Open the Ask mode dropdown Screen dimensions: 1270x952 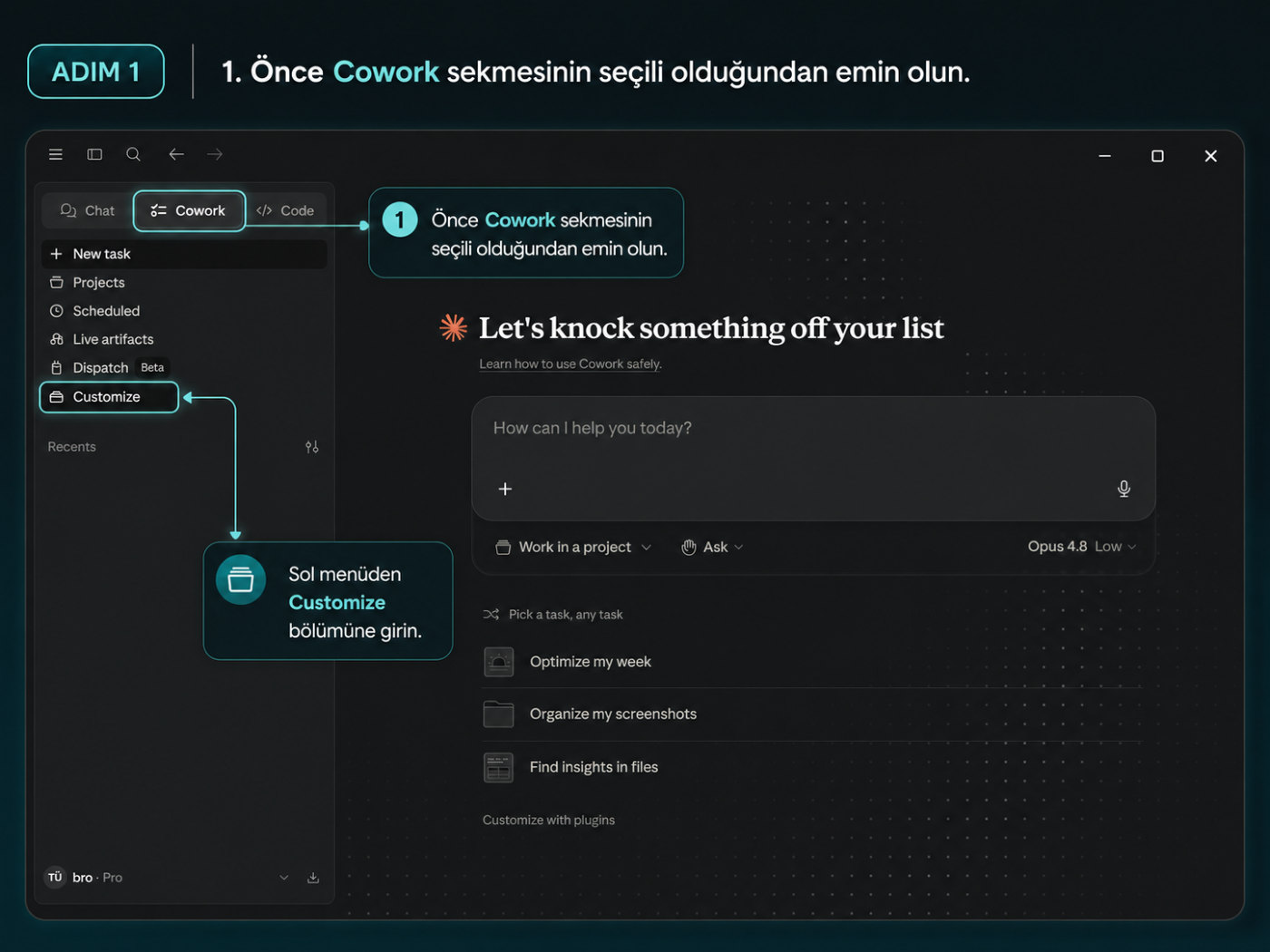(x=712, y=547)
